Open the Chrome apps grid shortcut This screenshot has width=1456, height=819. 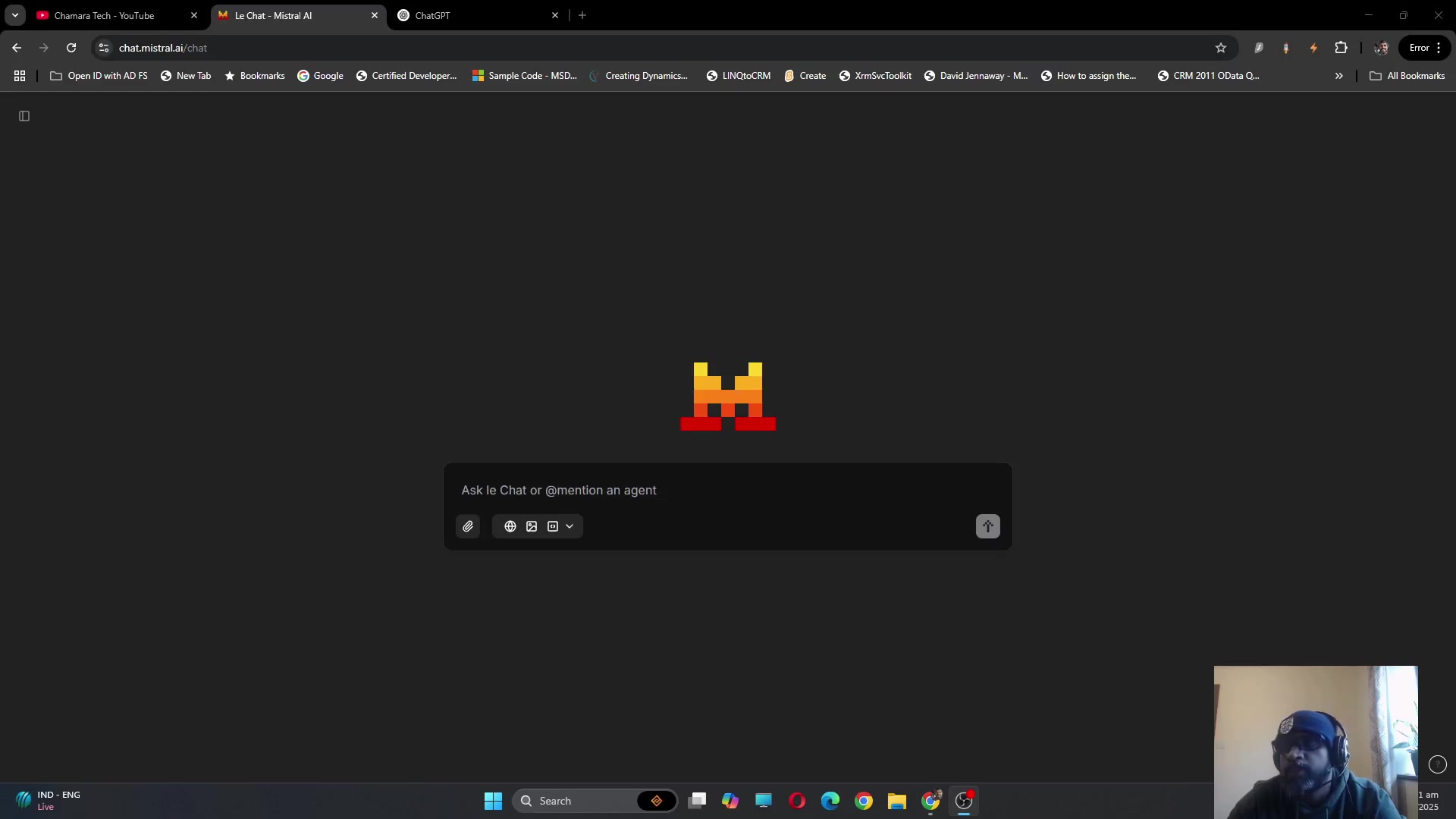point(20,76)
